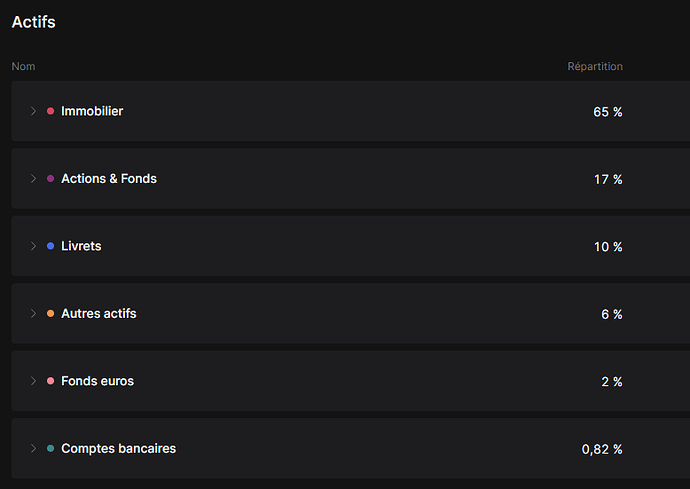Expand the Comptes bancaires chevron
The width and height of the screenshot is (690, 489).
33,449
